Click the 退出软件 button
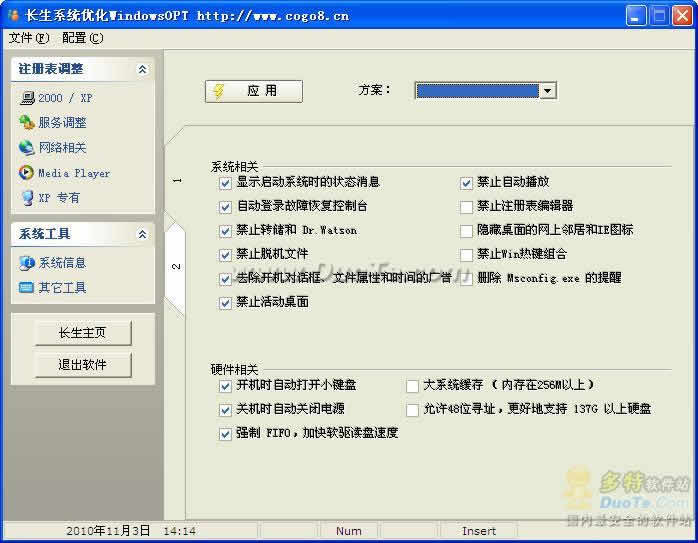This screenshot has width=698, height=543. tap(83, 365)
